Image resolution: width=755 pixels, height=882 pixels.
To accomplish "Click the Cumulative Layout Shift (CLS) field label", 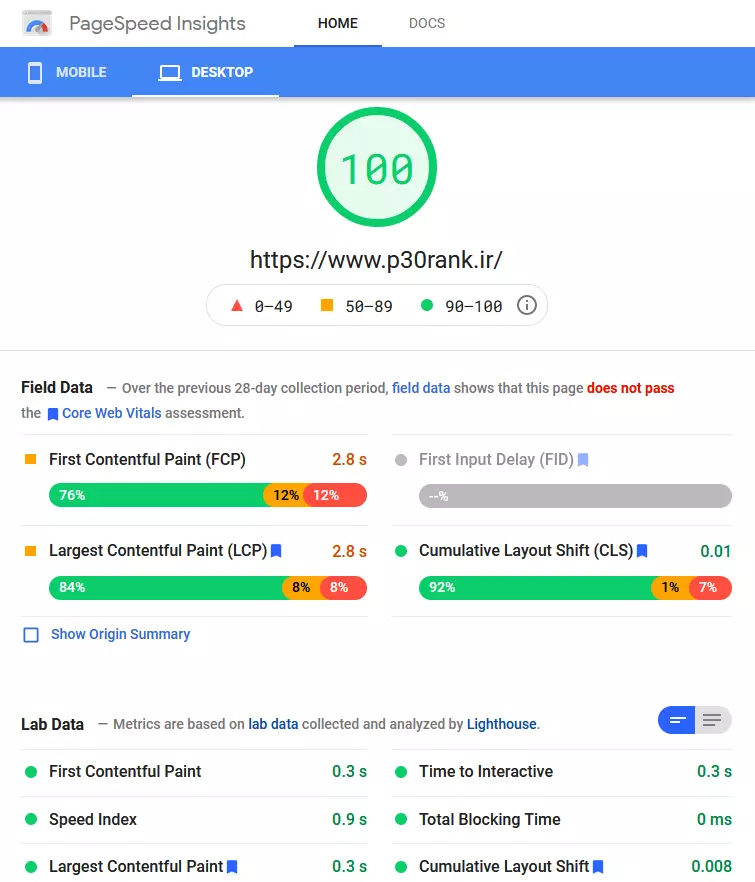I will (526, 551).
